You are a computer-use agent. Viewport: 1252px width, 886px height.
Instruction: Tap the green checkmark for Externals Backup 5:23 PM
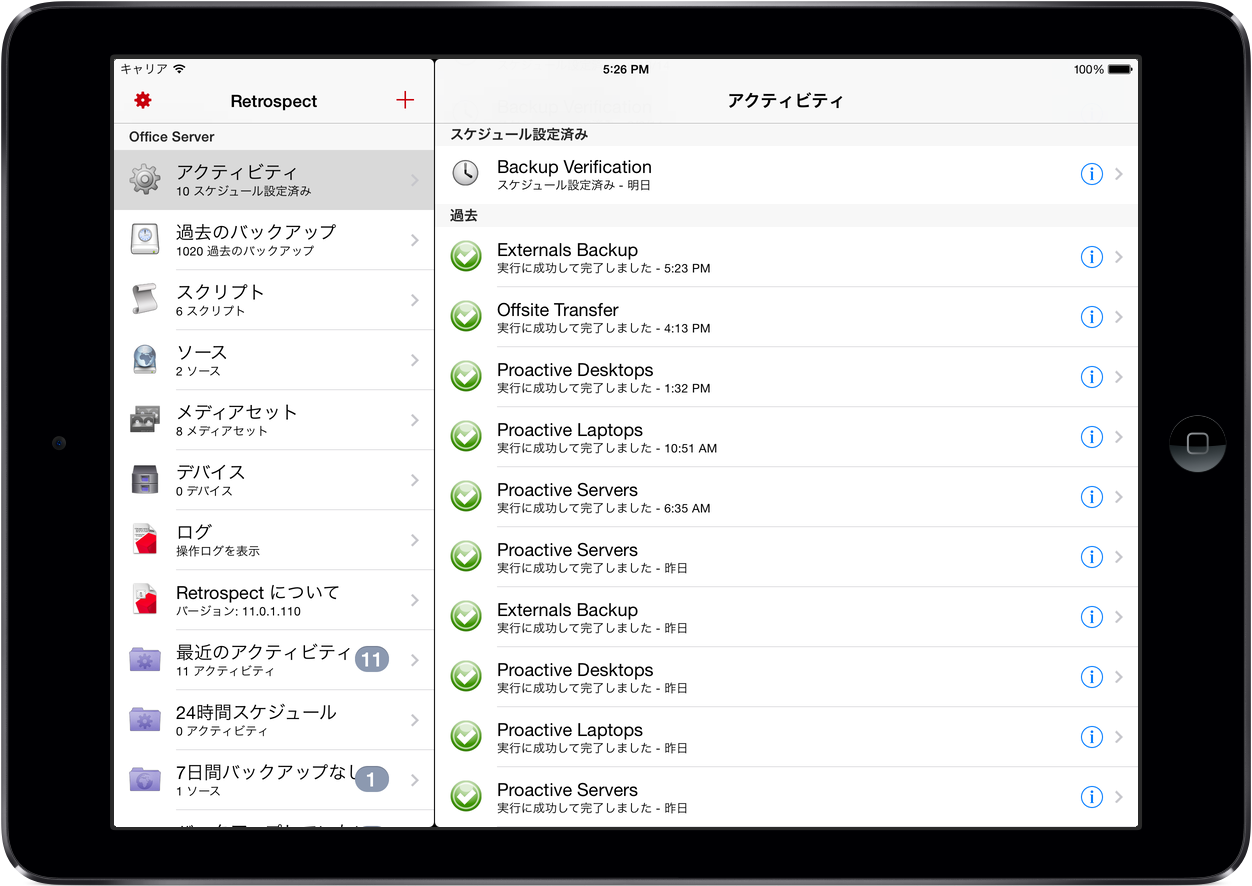(x=466, y=256)
